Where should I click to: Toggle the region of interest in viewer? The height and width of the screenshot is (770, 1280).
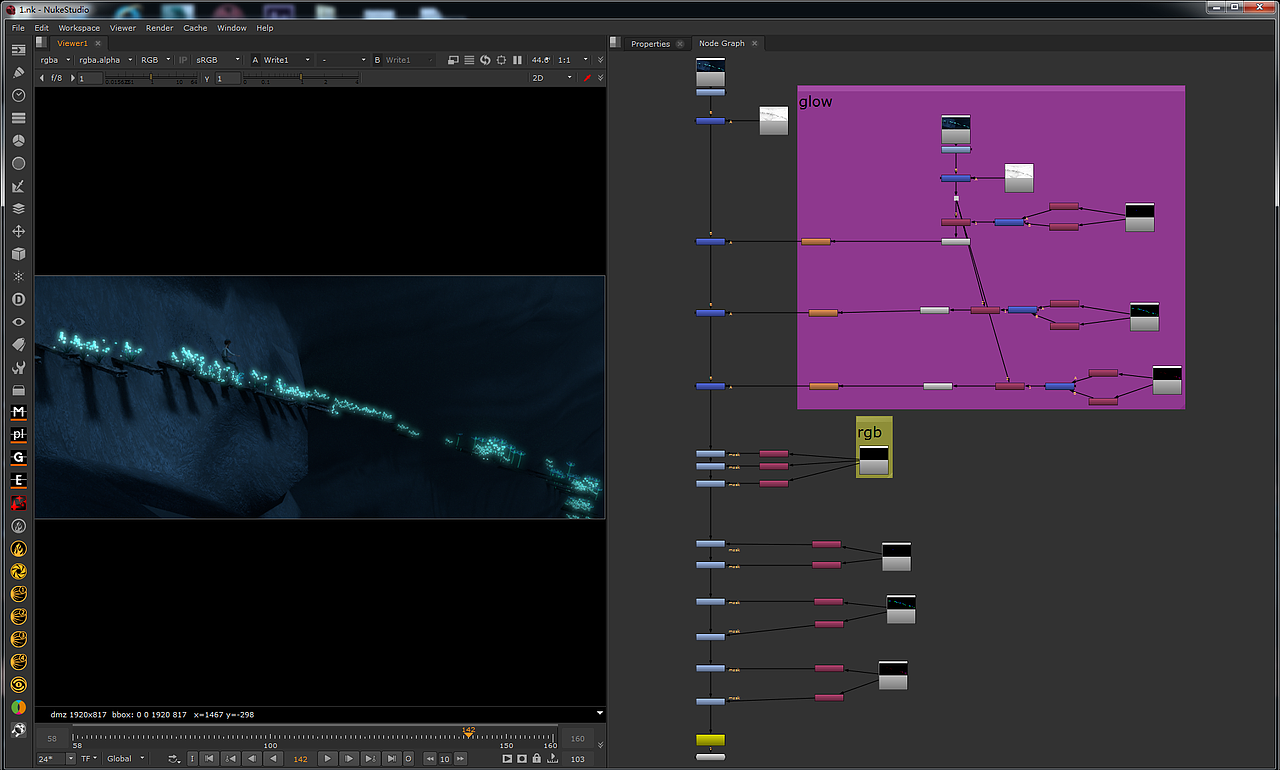[502, 60]
